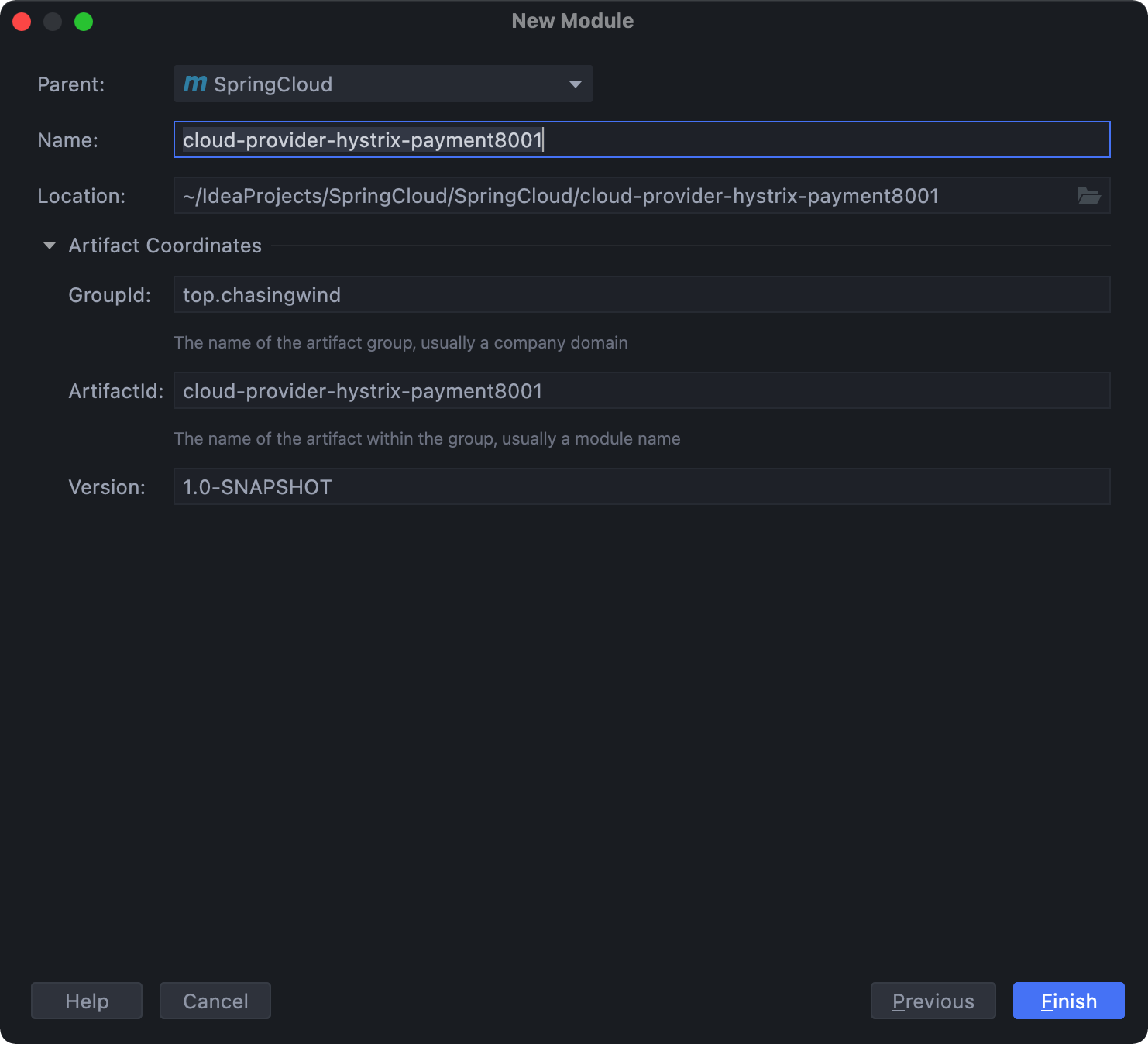The image size is (1148, 1044).
Task: Click the New Module title bar
Action: tap(572, 21)
